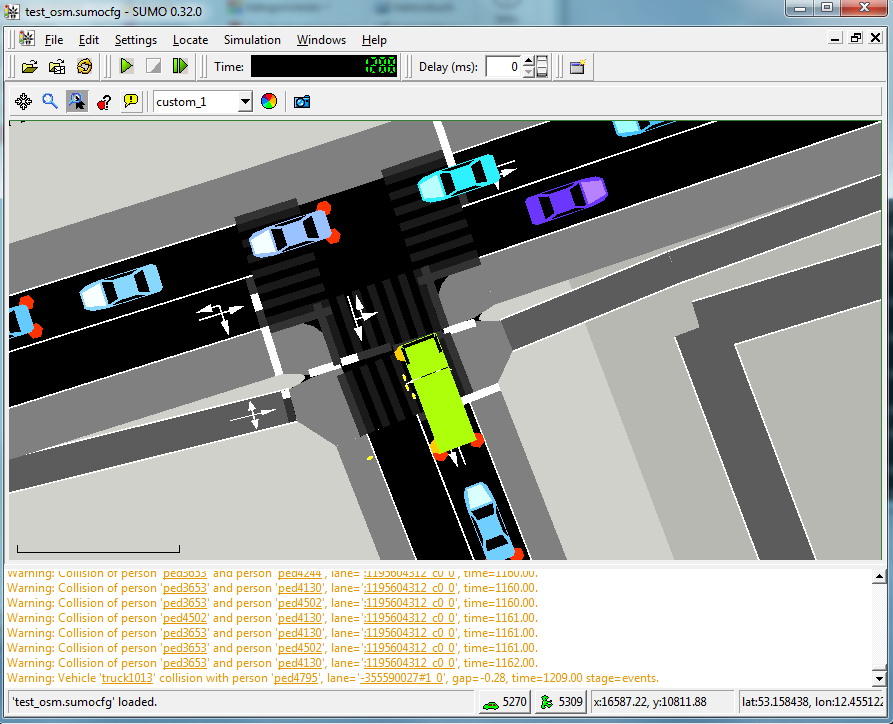Open a simulation configuration file

pos(30,66)
